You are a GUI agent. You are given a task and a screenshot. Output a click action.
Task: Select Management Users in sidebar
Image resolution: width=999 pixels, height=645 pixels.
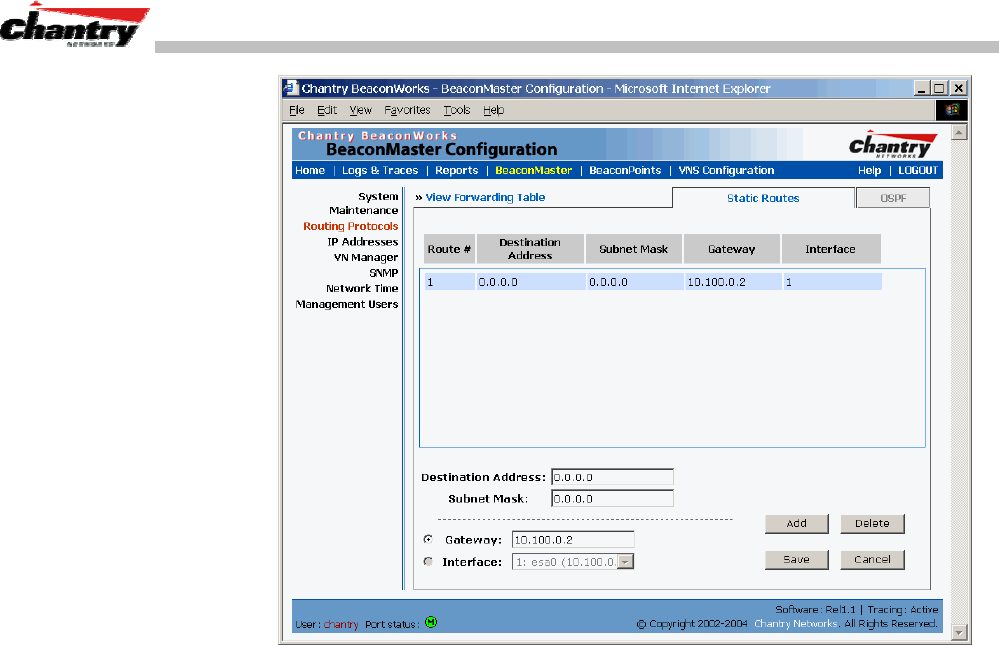347,304
